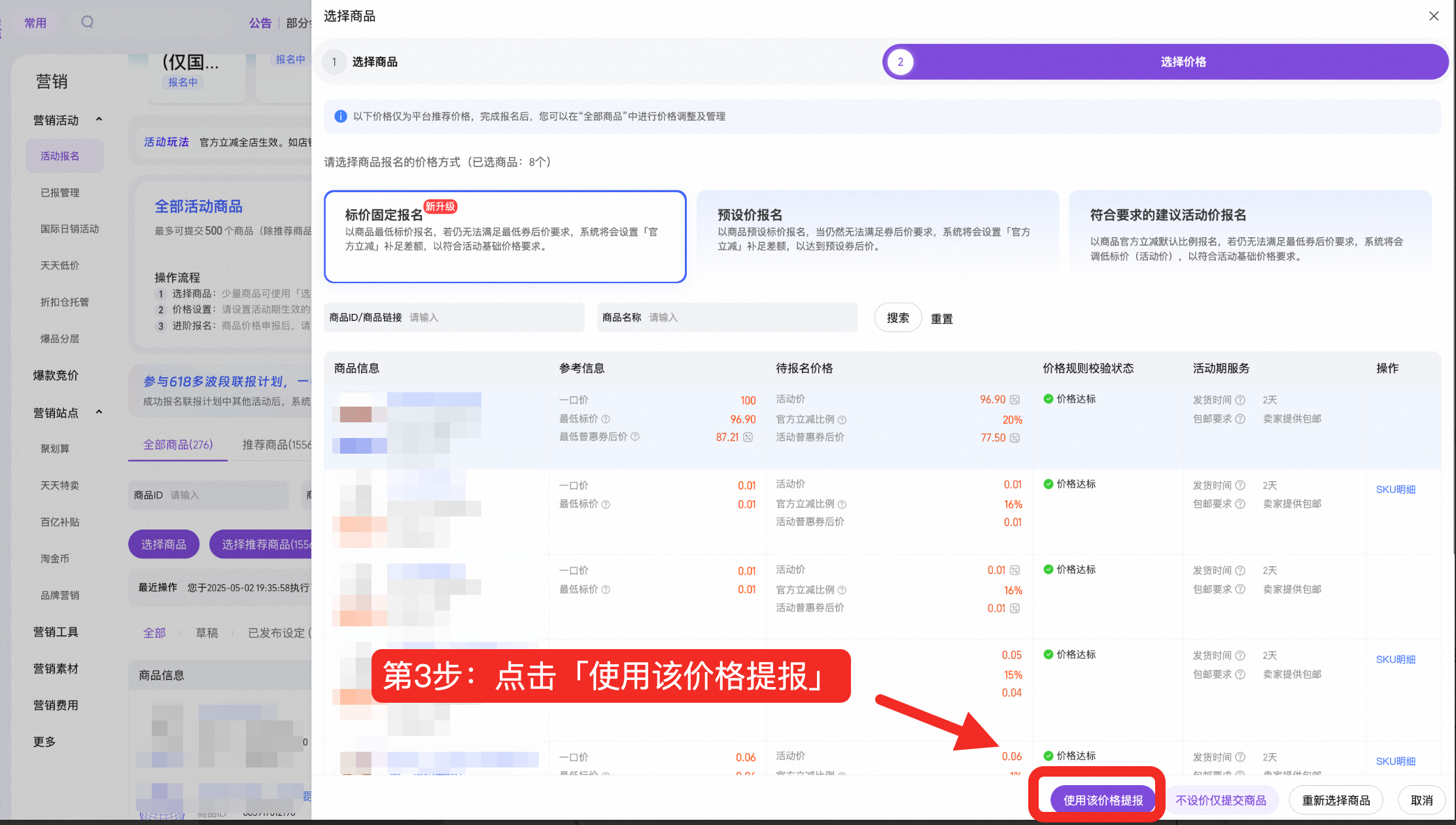Click edit icon beside 活动价 0.01

(1015, 571)
